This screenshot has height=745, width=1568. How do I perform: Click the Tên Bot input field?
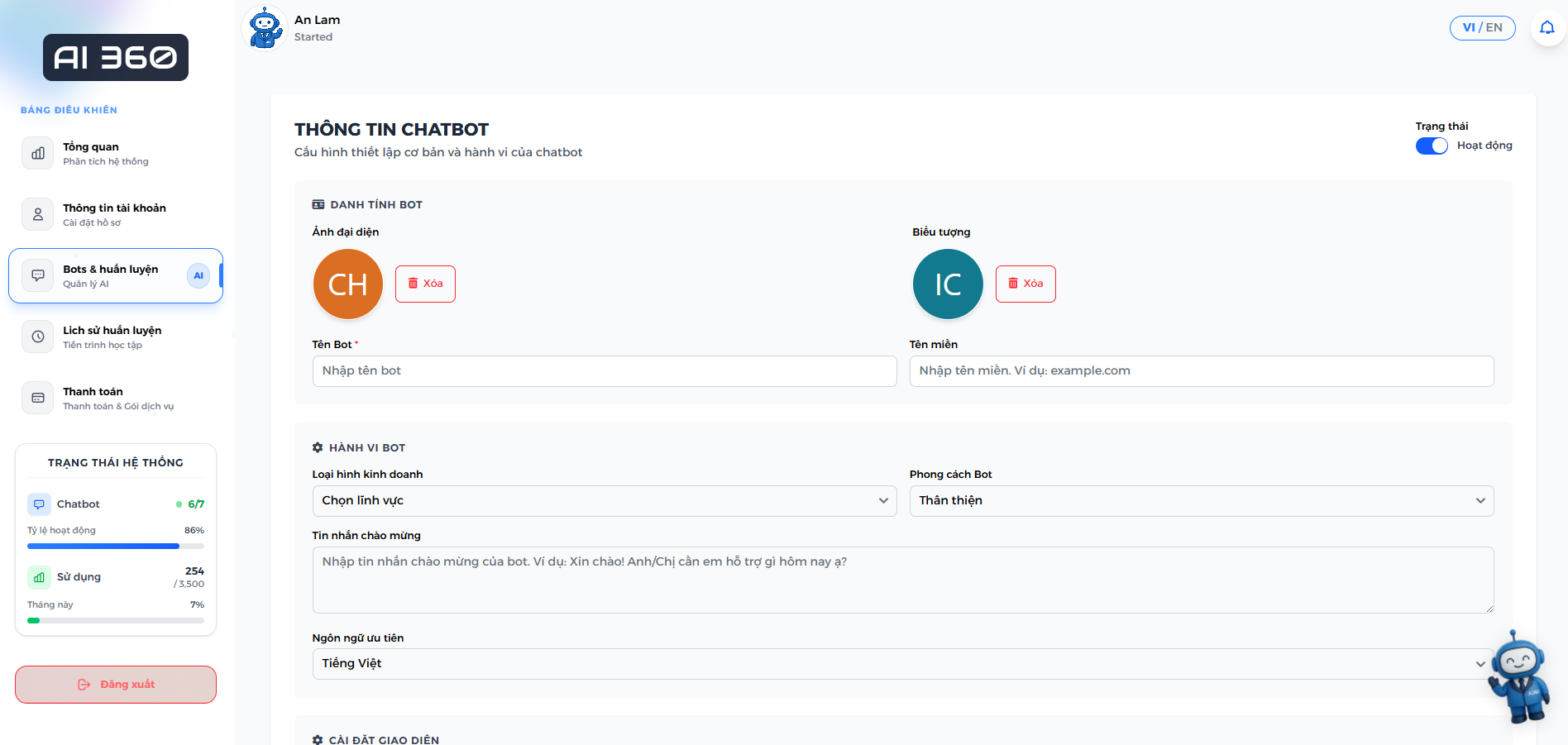(604, 371)
